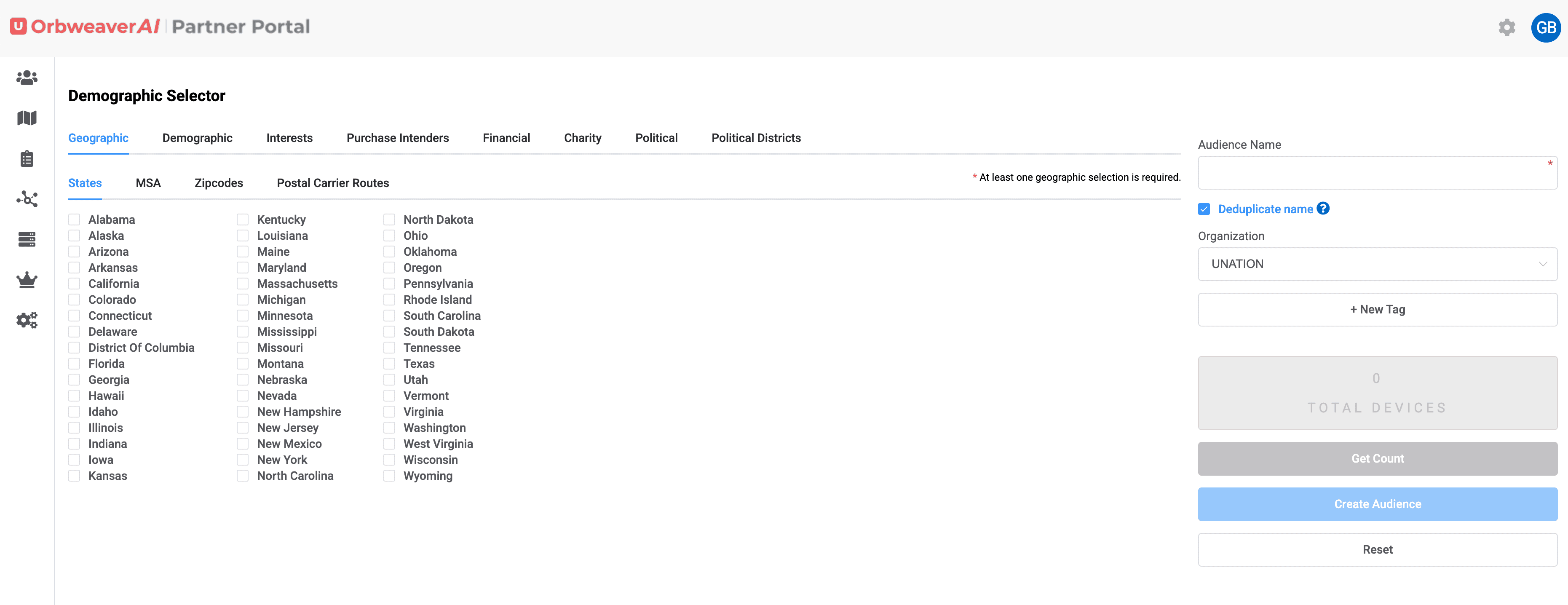1568x605 pixels.
Task: Click the settings gear in header
Action: [x=1506, y=27]
